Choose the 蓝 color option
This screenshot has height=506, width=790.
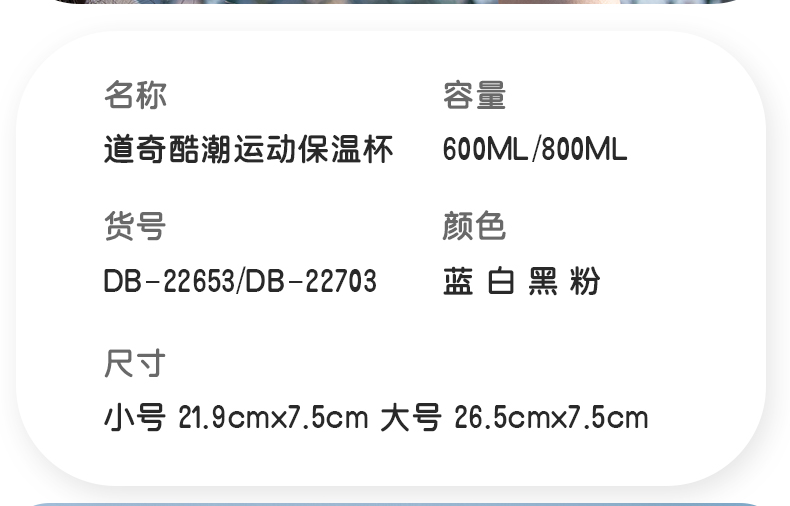pos(458,281)
